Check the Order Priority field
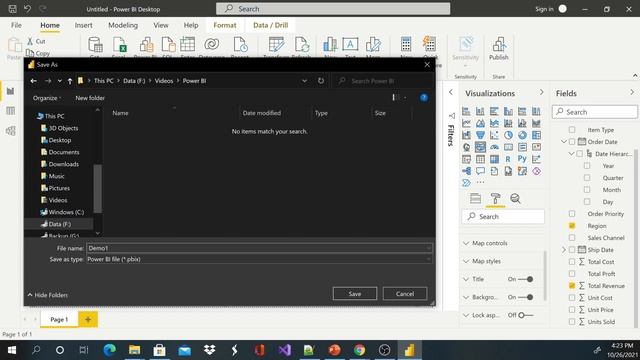The width and height of the screenshot is (640, 360). click(x=572, y=214)
